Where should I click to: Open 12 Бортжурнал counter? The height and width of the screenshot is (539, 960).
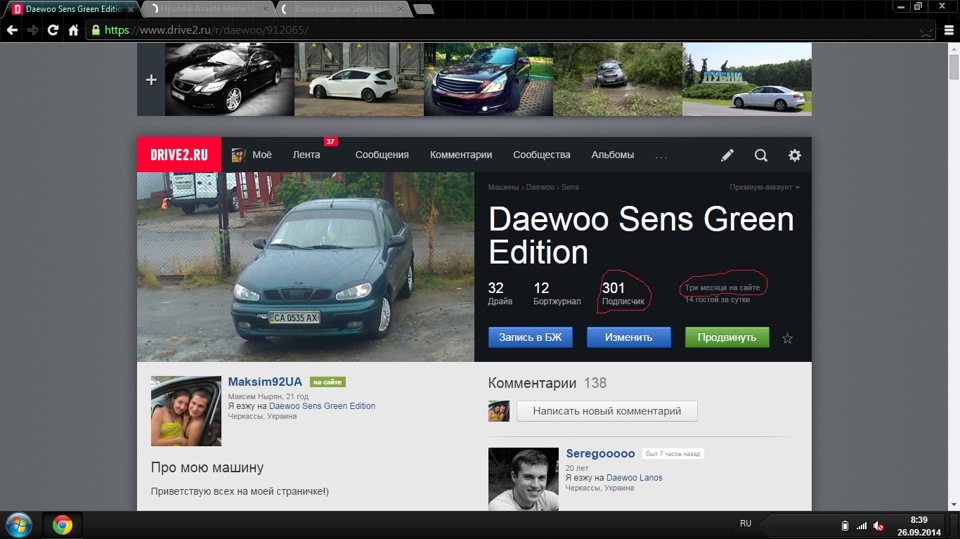(557, 293)
